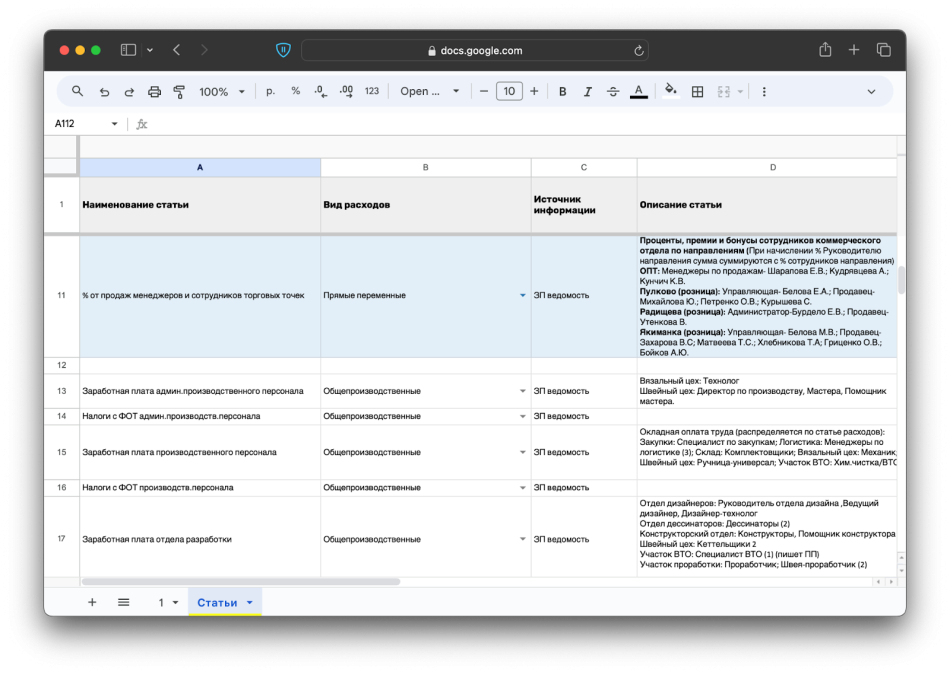
Task: Print the spreadsheet
Action: pyautogui.click(x=154, y=91)
